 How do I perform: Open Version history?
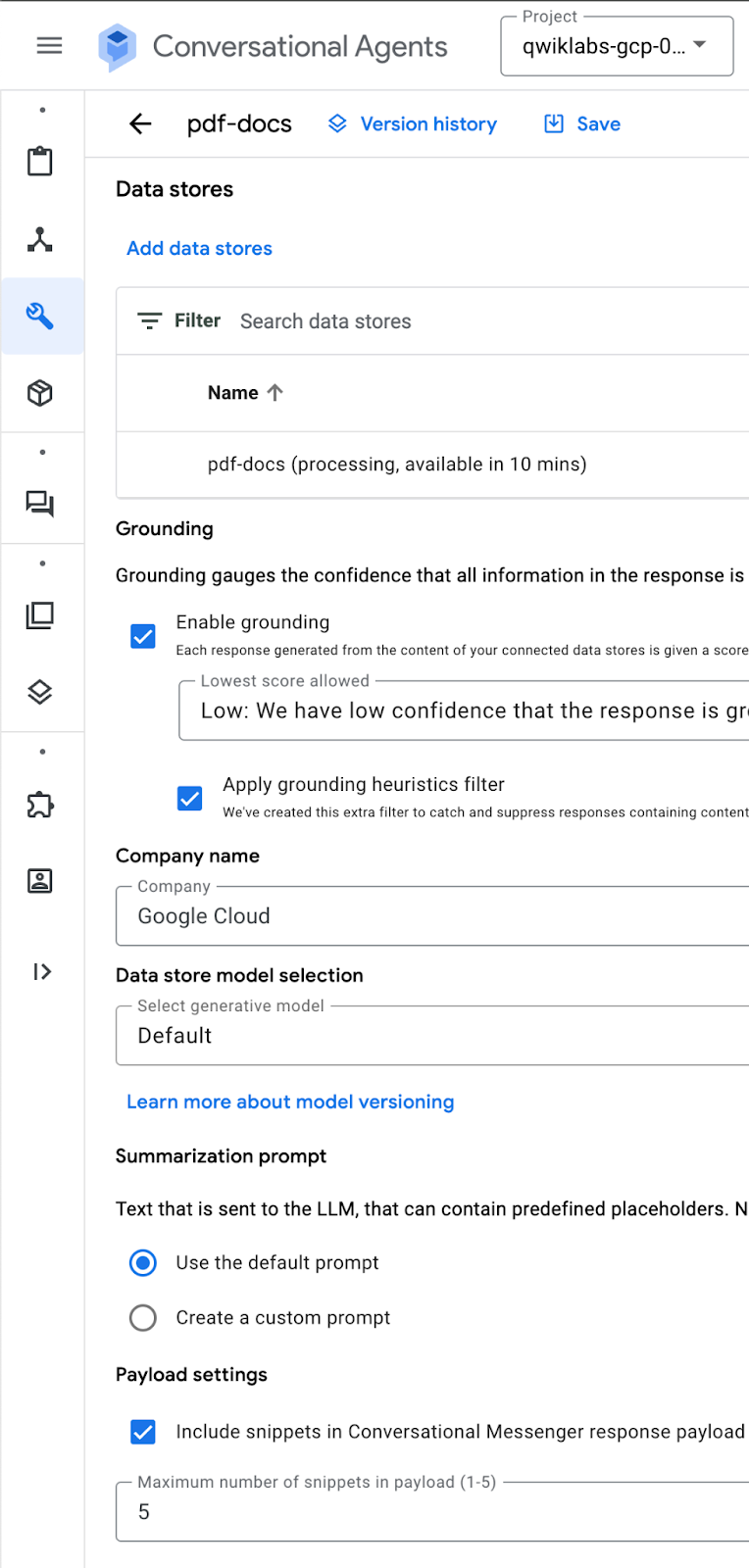[x=413, y=123]
